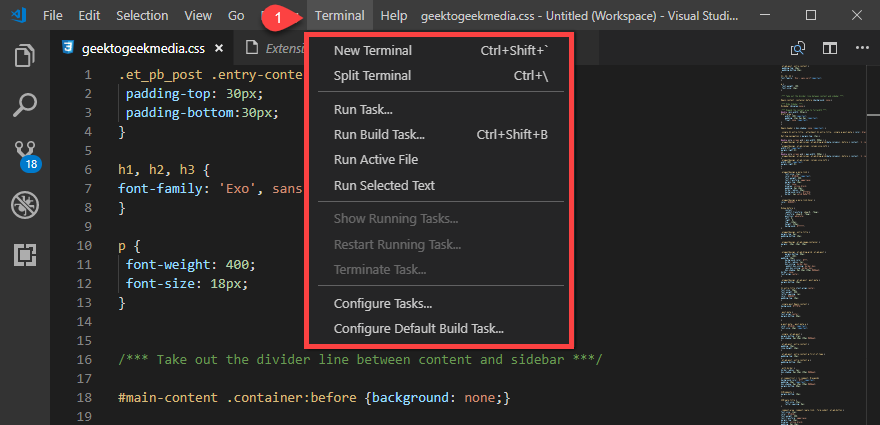Open the View menu
880x425 pixels.
tap(198, 16)
